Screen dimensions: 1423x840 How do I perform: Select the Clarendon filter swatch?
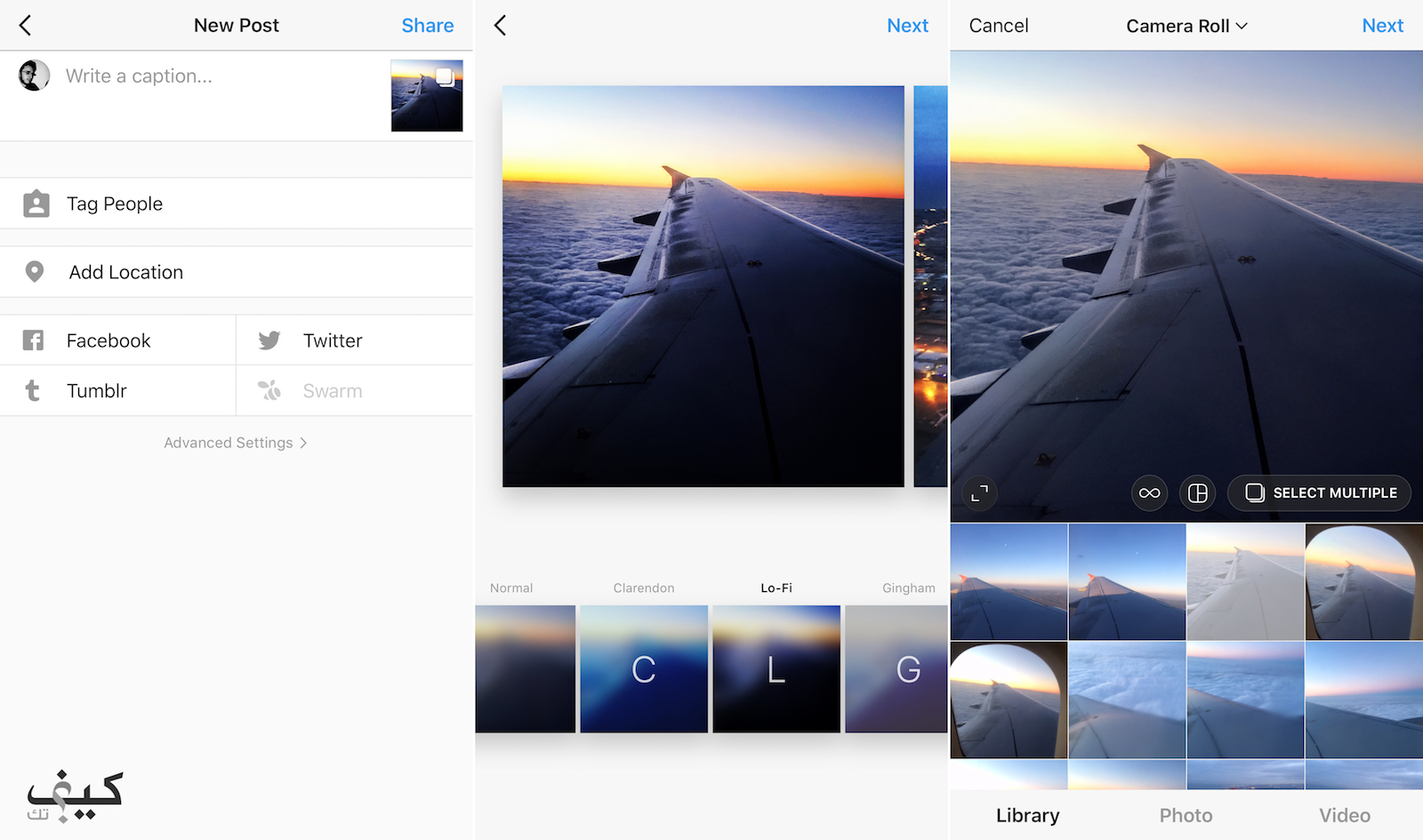[644, 668]
